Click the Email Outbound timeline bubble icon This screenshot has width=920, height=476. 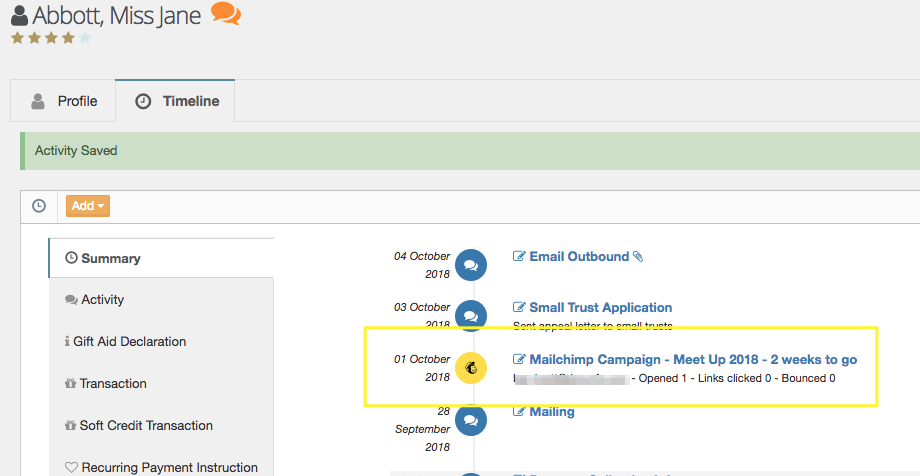[x=471, y=265]
